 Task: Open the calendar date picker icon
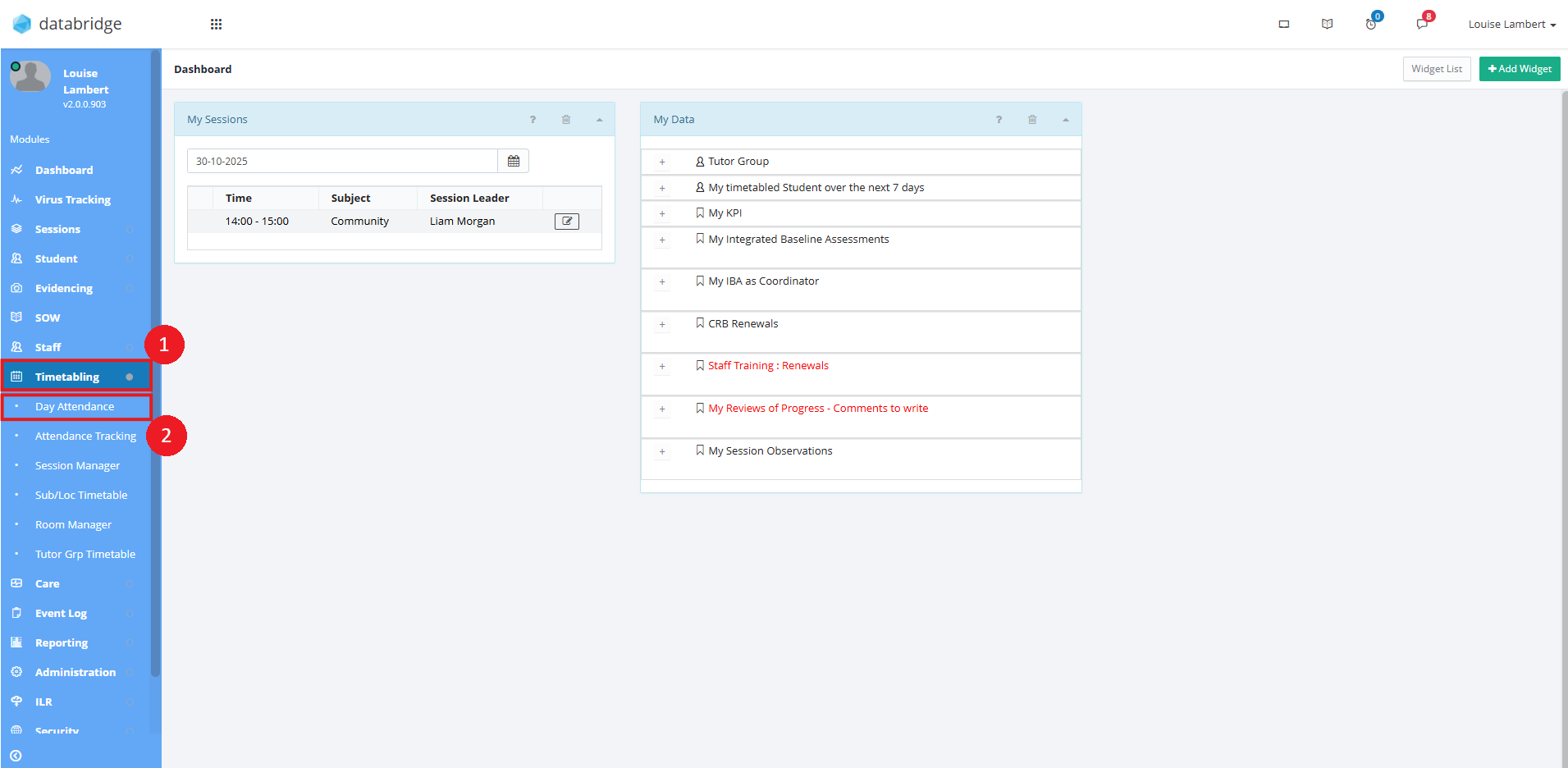(x=514, y=161)
